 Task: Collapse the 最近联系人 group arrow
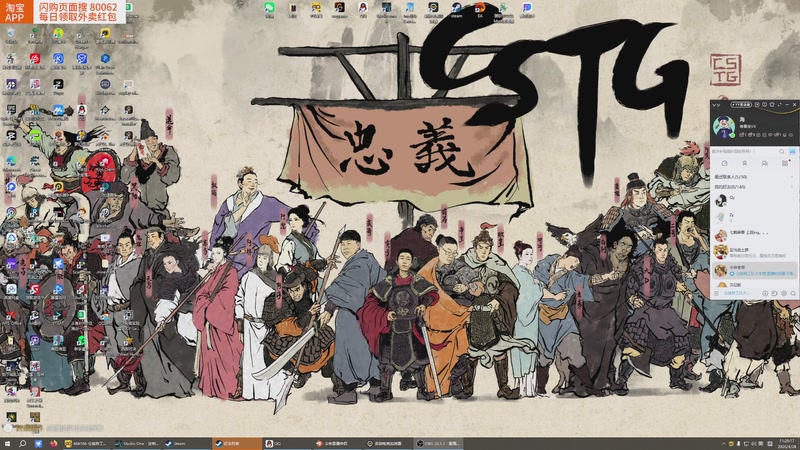[792, 177]
